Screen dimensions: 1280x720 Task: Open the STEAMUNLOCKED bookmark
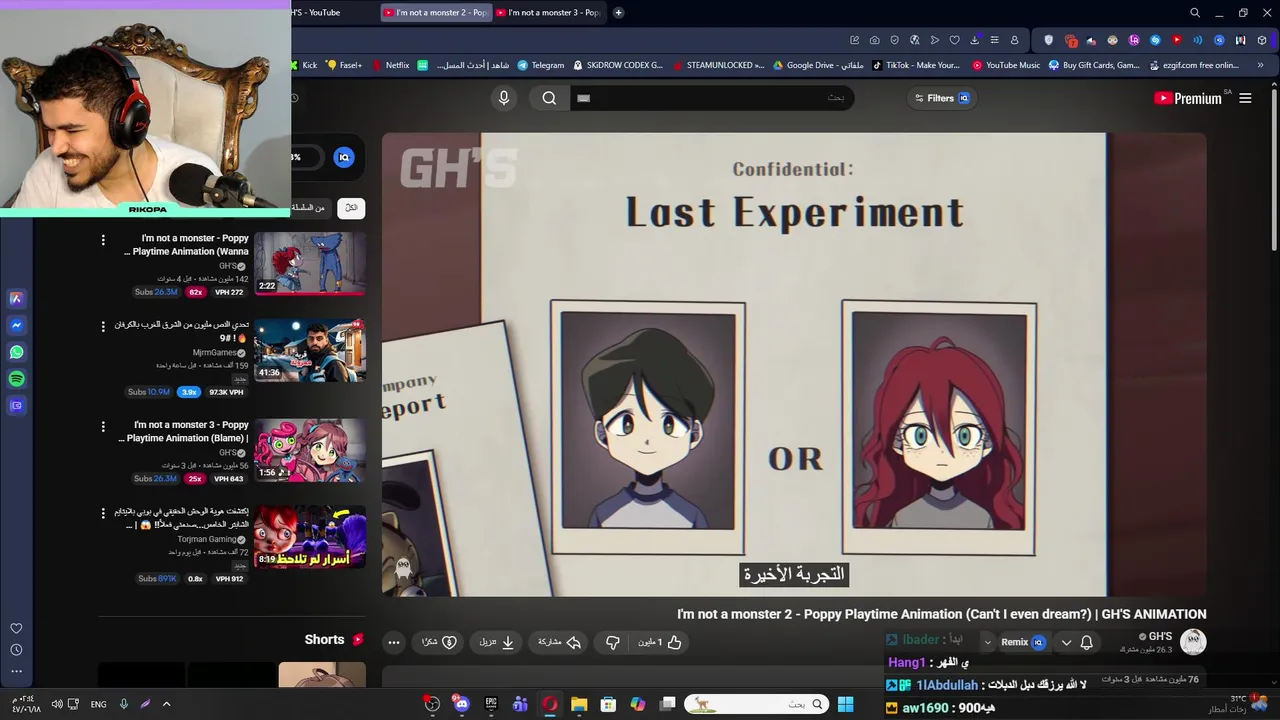point(720,65)
